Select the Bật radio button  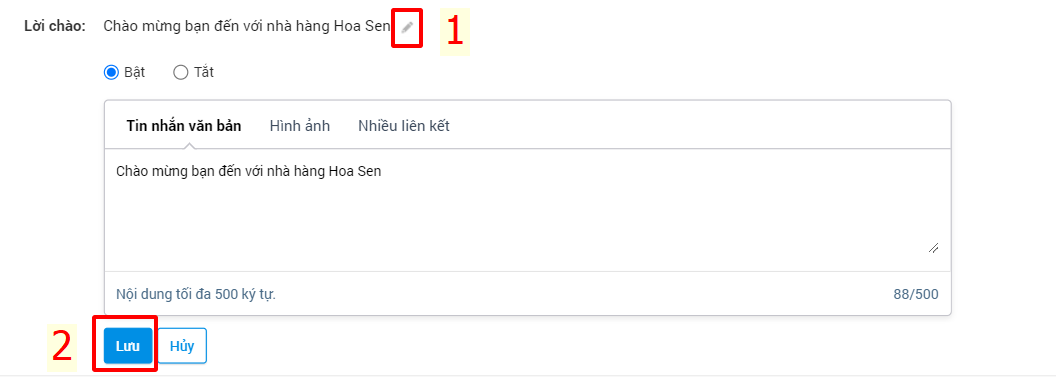110,72
